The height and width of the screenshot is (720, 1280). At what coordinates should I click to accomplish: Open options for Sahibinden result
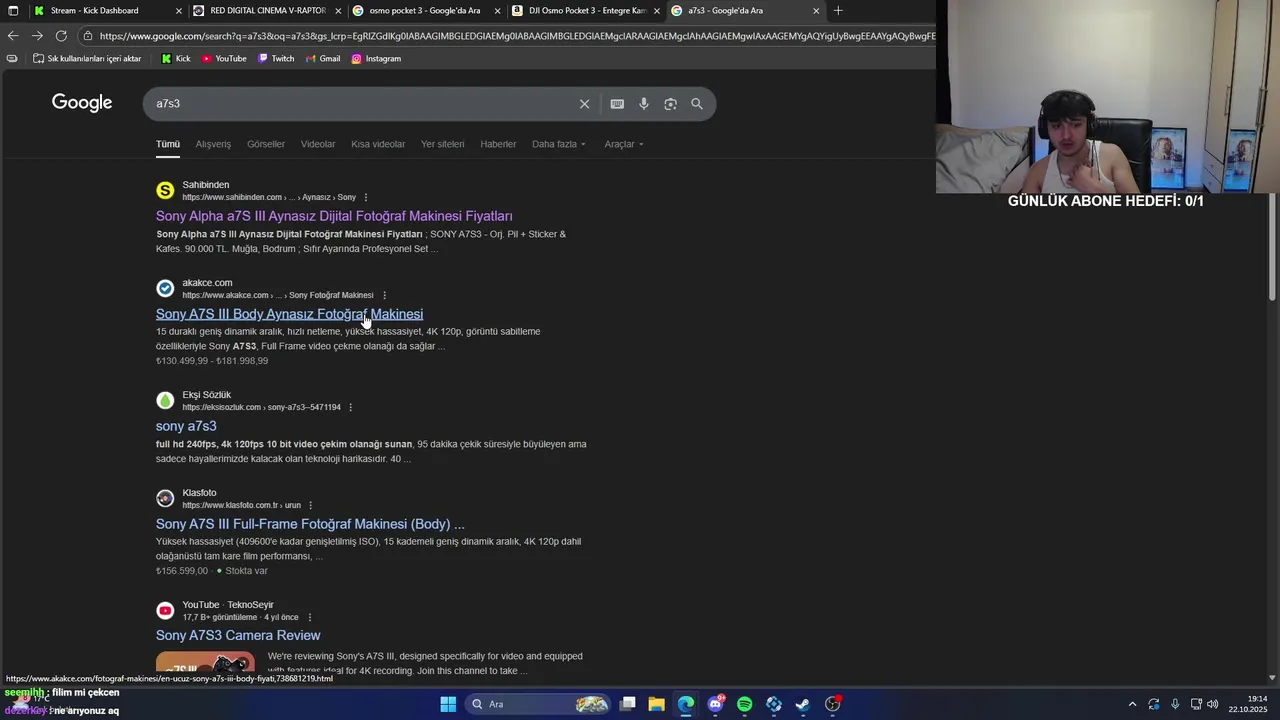pyautogui.click(x=366, y=197)
